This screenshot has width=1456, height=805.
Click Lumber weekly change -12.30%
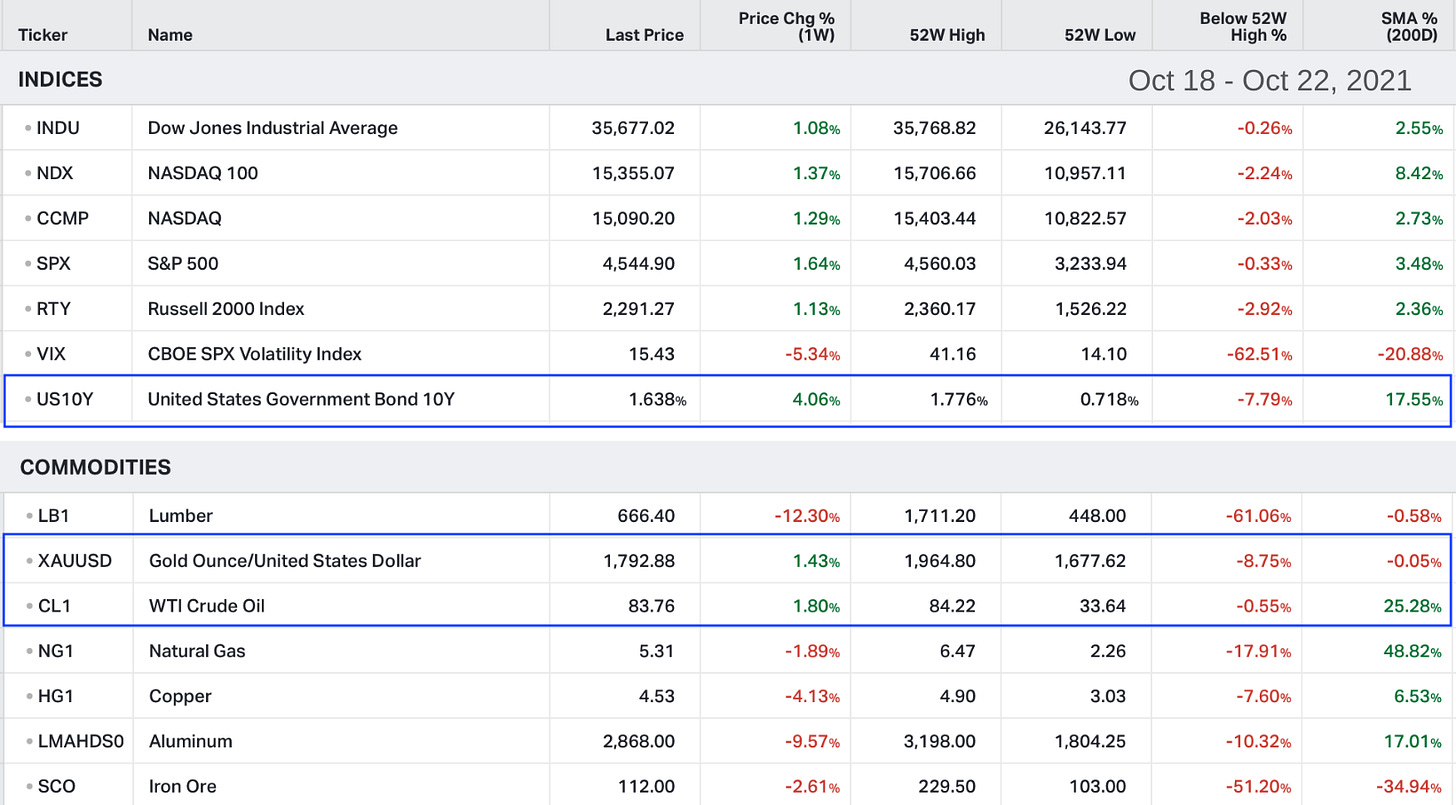coord(807,516)
